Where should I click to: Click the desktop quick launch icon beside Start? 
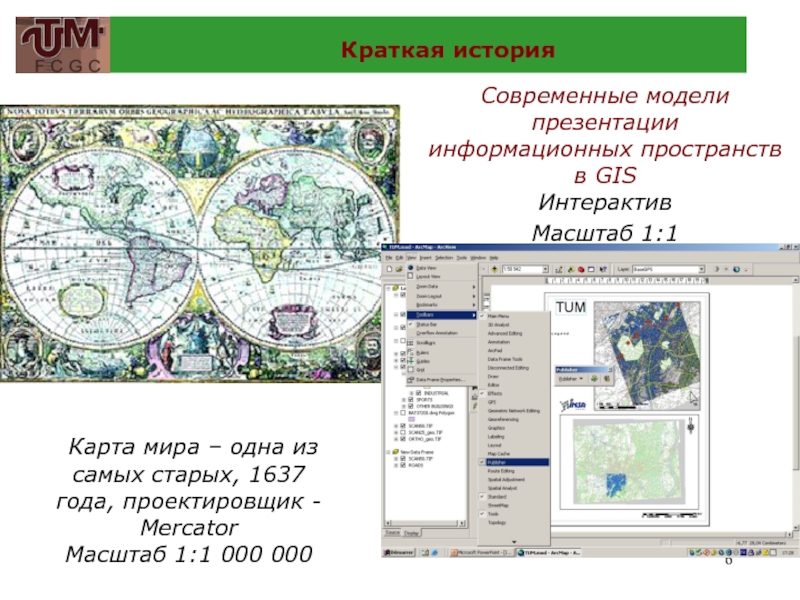pos(425,553)
